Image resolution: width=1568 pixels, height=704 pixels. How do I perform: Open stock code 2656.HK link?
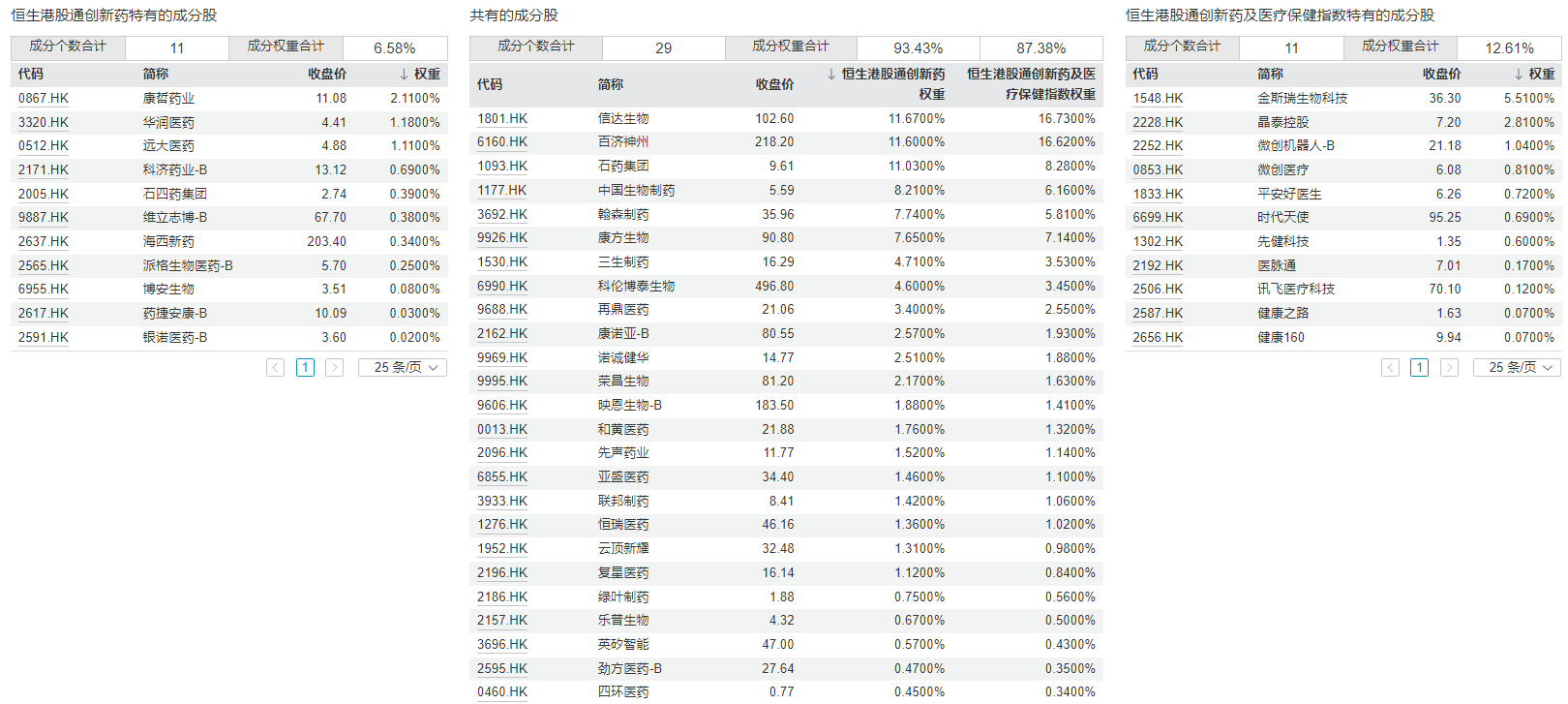pyautogui.click(x=1159, y=338)
